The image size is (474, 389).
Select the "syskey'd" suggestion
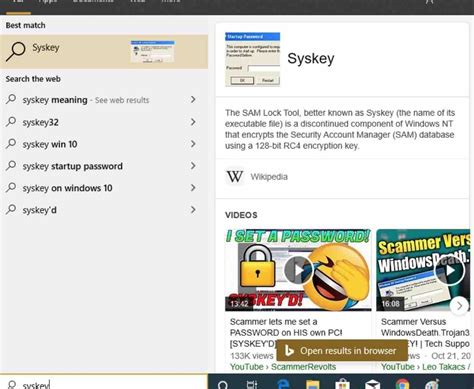(104, 210)
